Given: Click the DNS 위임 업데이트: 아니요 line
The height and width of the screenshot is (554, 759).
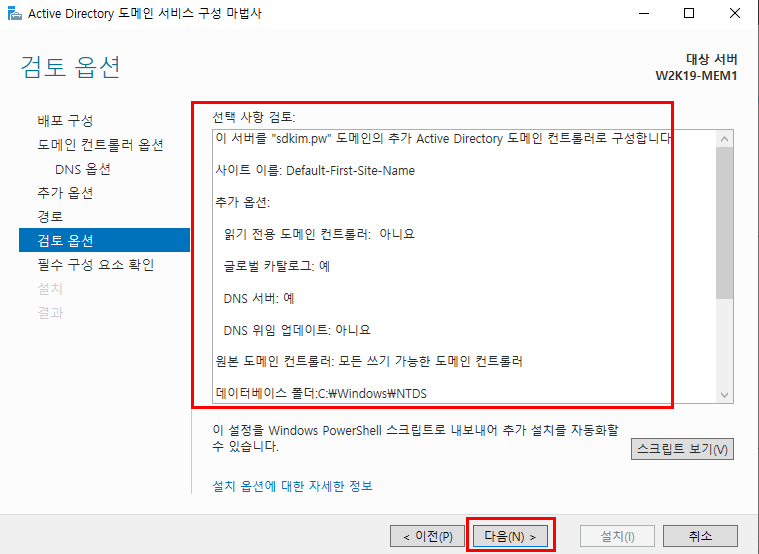Looking at the screenshot, I should (297, 330).
